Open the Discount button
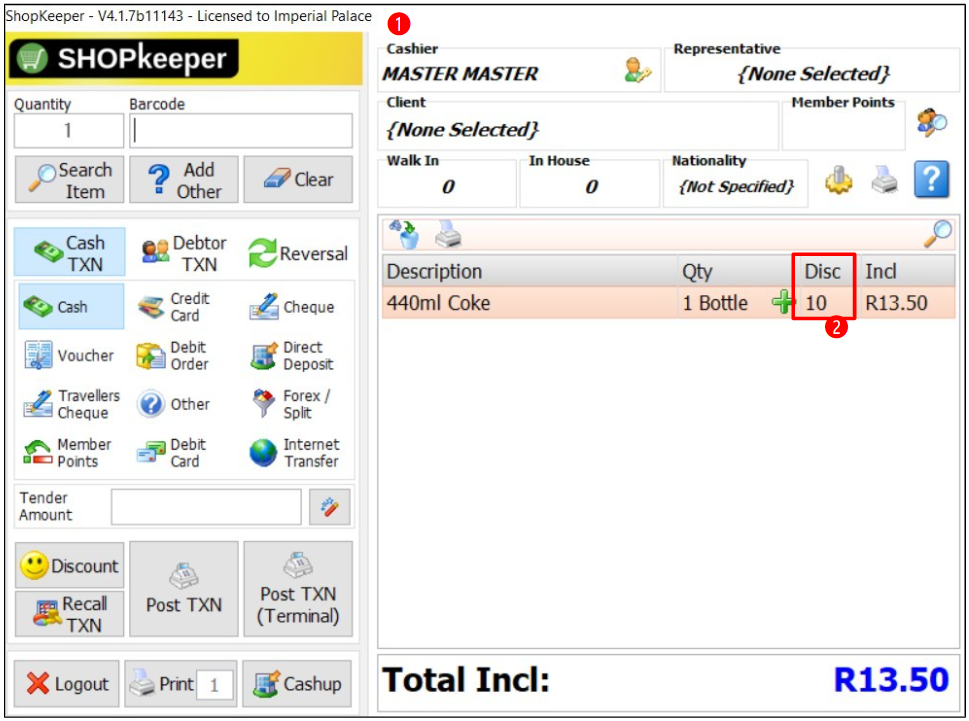Viewport: 969px width, 721px height. pyautogui.click(x=70, y=565)
